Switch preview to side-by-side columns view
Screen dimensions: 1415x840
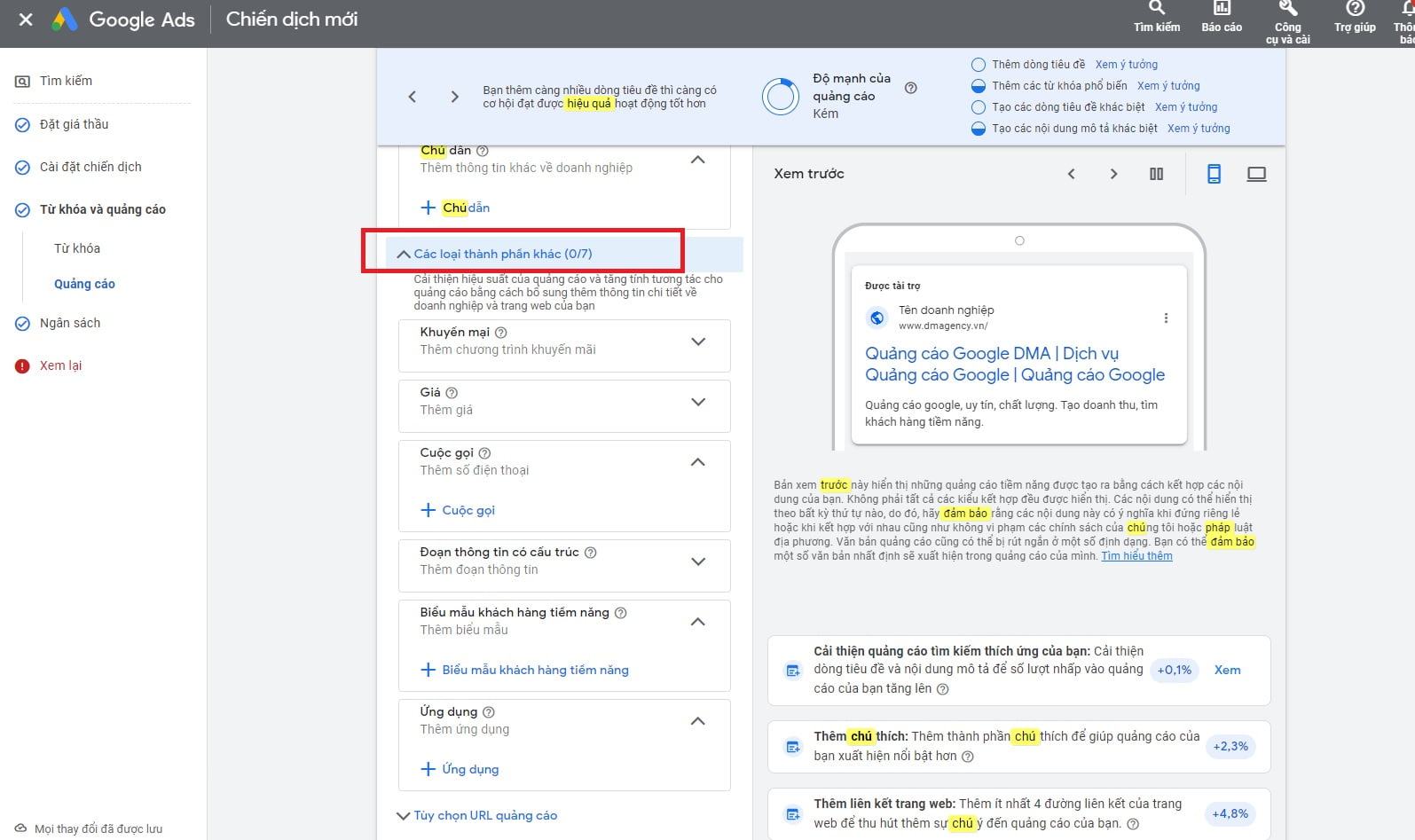[x=1157, y=174]
